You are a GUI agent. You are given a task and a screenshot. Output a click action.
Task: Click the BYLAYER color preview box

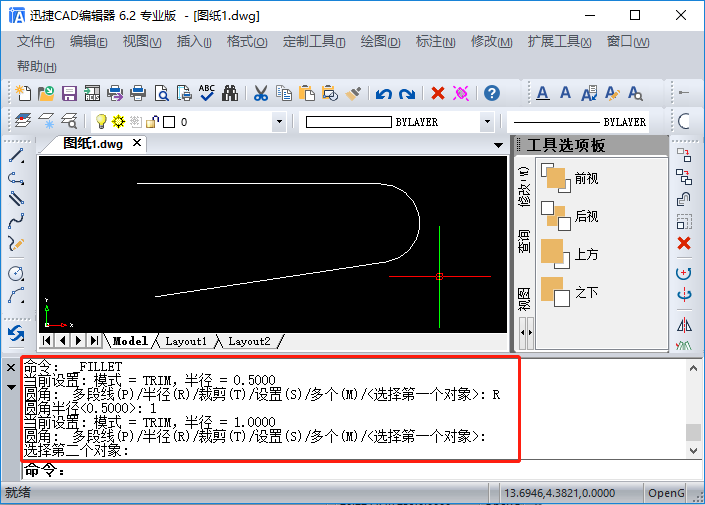(x=348, y=122)
